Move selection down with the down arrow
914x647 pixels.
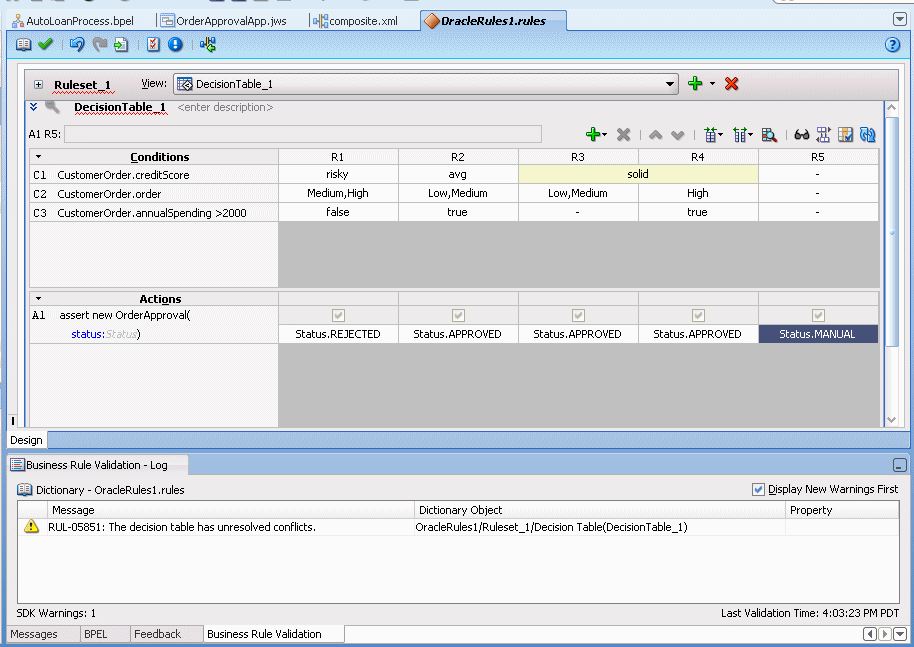pyautogui.click(x=677, y=135)
